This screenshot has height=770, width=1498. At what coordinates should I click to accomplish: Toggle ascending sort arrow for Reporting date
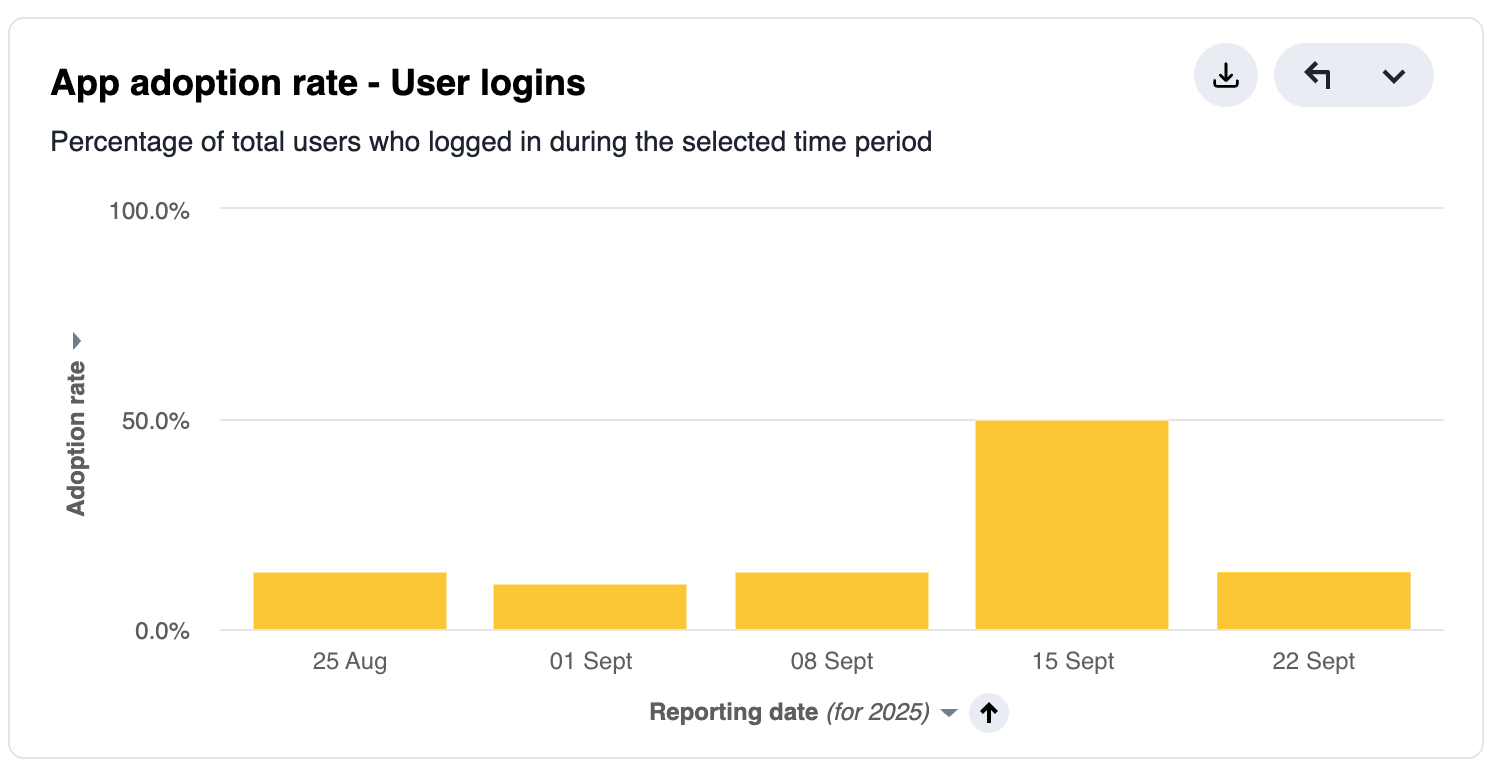989,712
